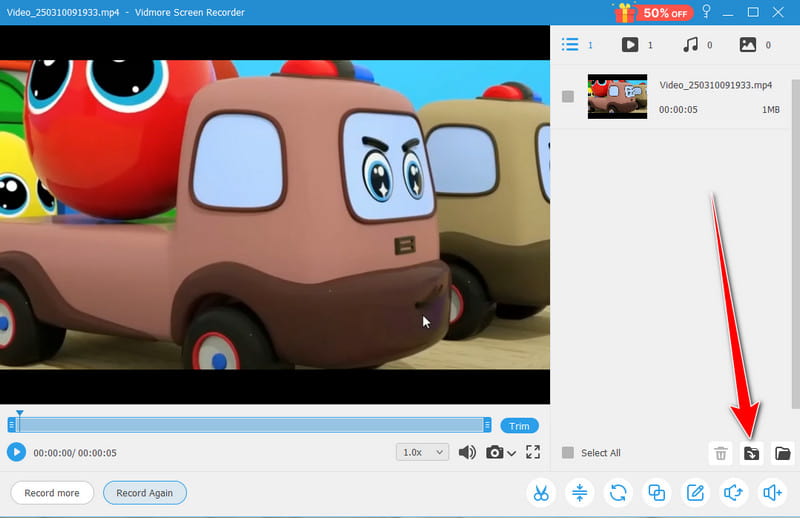Image resolution: width=800 pixels, height=518 pixels.
Task: Click the video preview area
Action: pos(275,215)
